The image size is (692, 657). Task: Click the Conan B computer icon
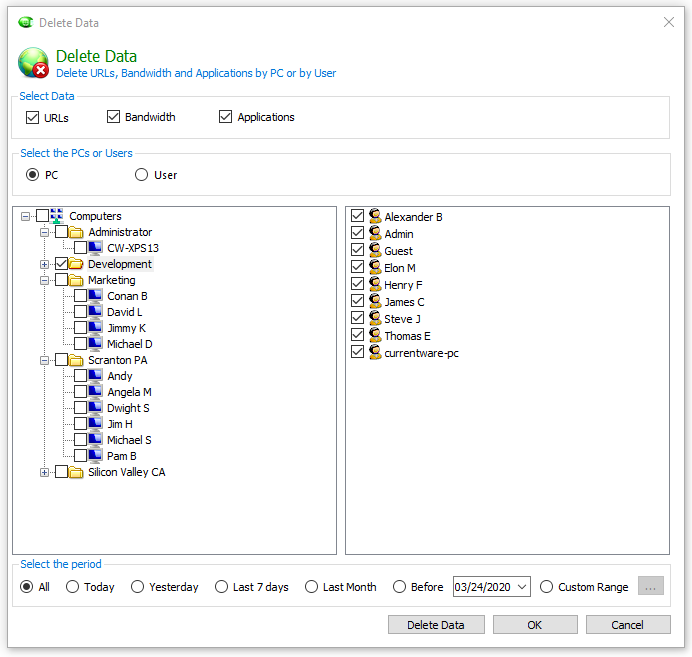[95, 296]
